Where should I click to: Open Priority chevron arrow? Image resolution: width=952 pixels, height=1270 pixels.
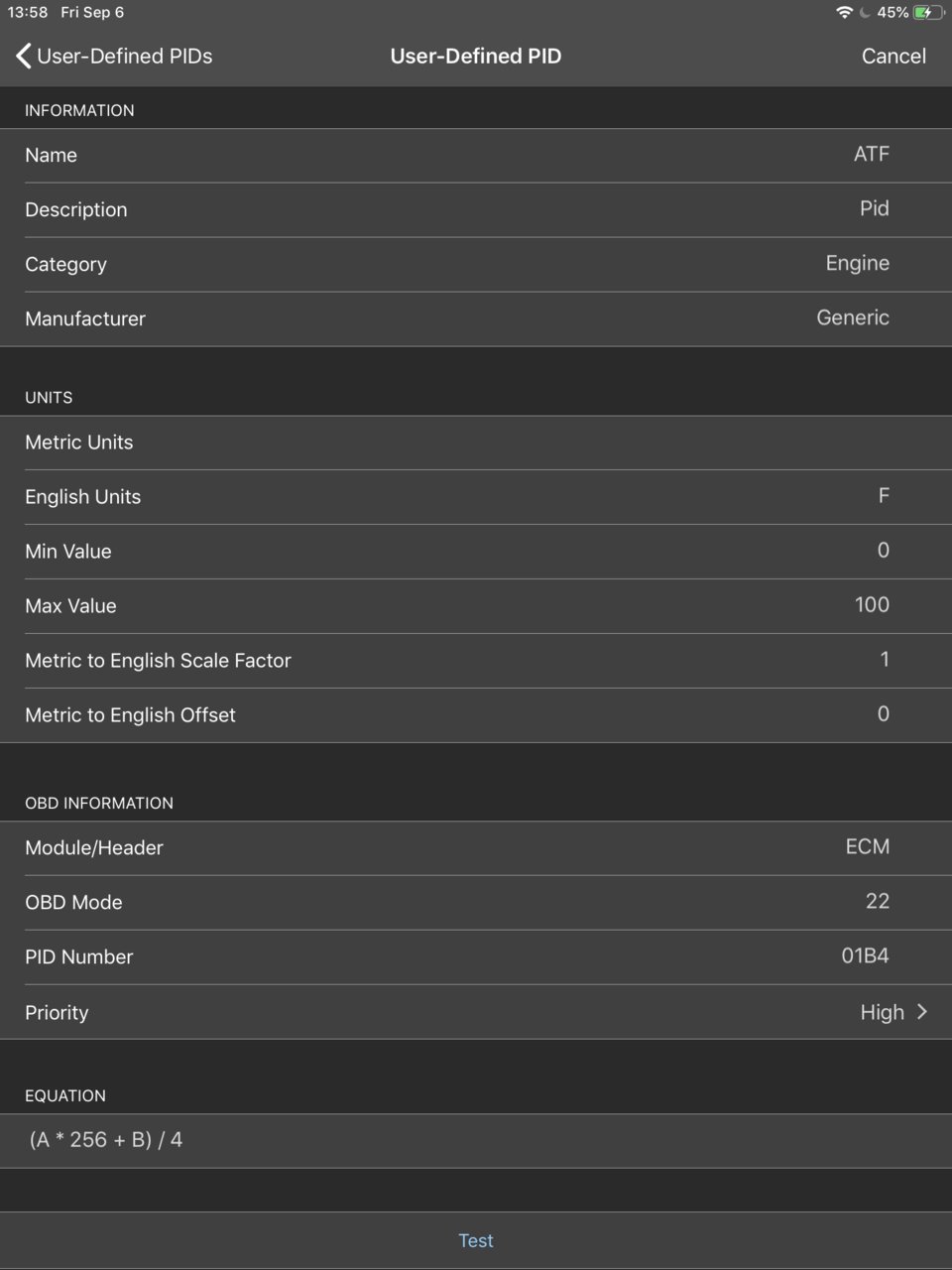coord(922,1012)
